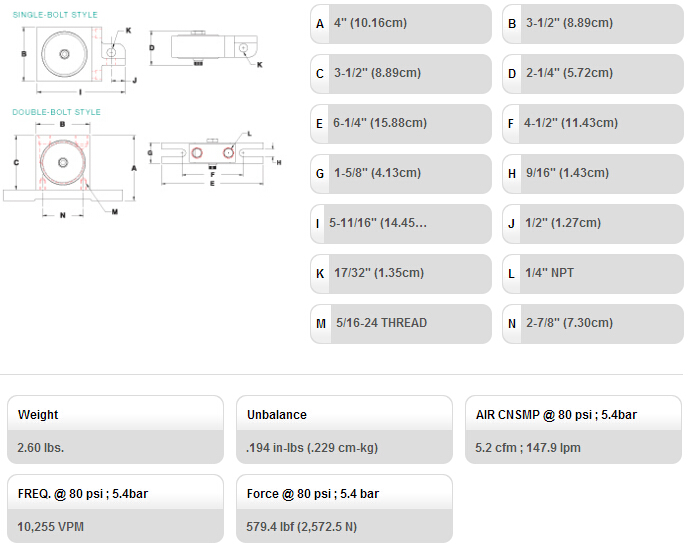This screenshot has height=544, width=690.
Task: Click dimension K value 17/32" (1.35cm)
Action: click(379, 273)
